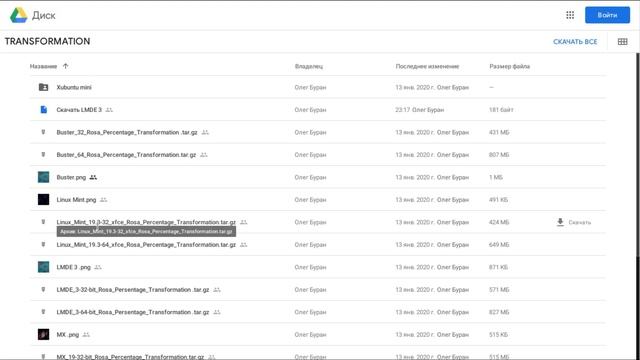This screenshot has width=640, height=360.
Task: Click archive icon of Buster_32_Rosa_Percentage_Transformation
Action: click(43, 132)
